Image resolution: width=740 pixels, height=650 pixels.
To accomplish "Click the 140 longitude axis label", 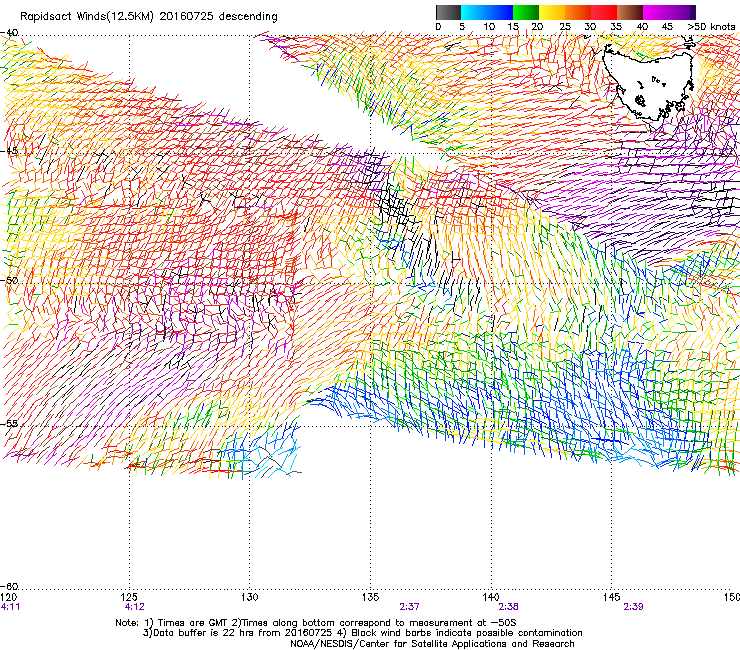I will 491,597.
